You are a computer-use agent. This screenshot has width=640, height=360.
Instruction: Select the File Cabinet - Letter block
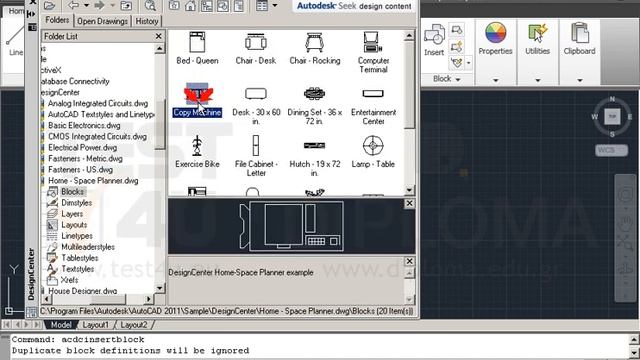pyautogui.click(x=256, y=156)
